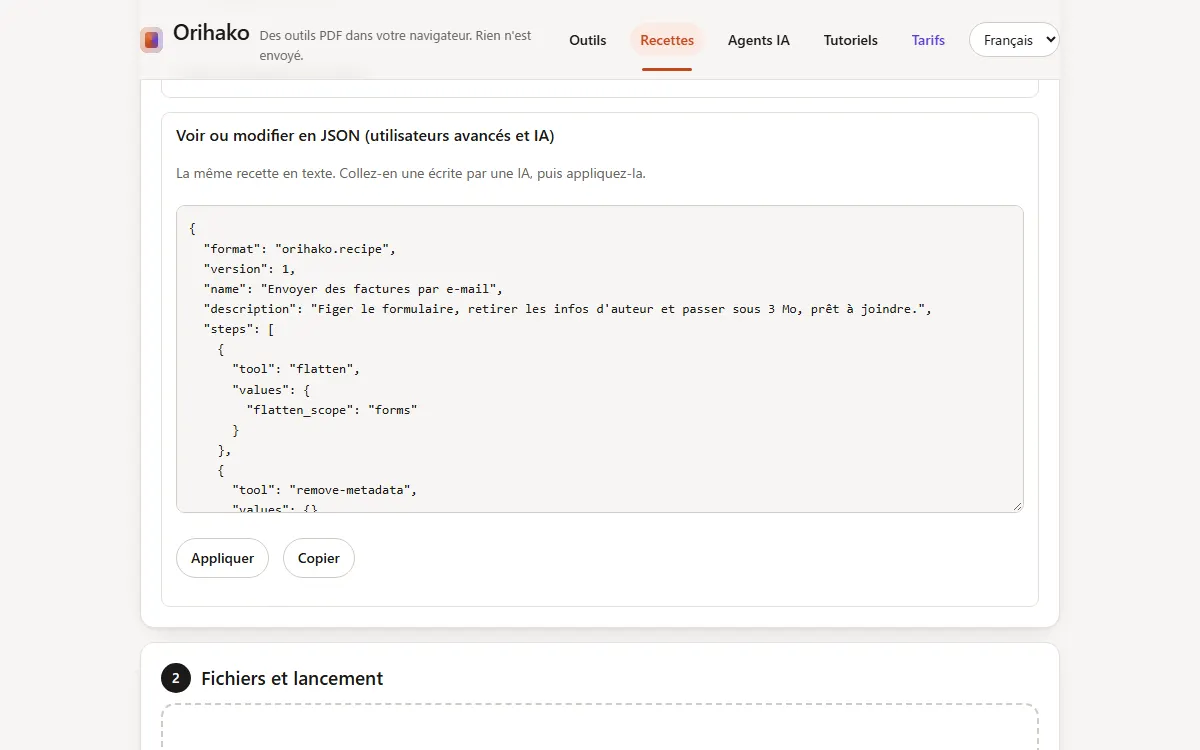Click the "La même recette en texte" description
The image size is (1200, 750).
411,173
